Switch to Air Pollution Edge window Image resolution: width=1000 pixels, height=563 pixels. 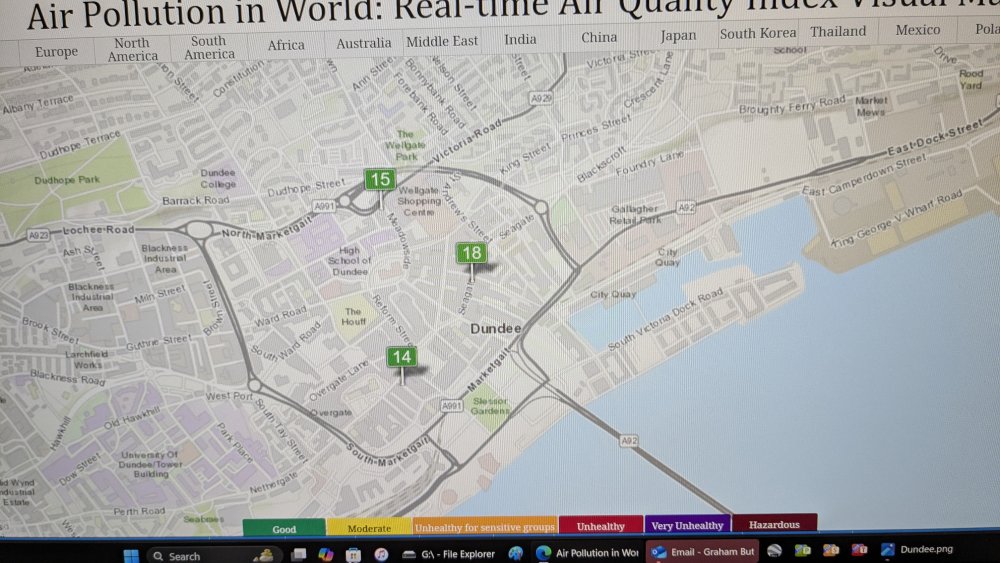coord(587,553)
